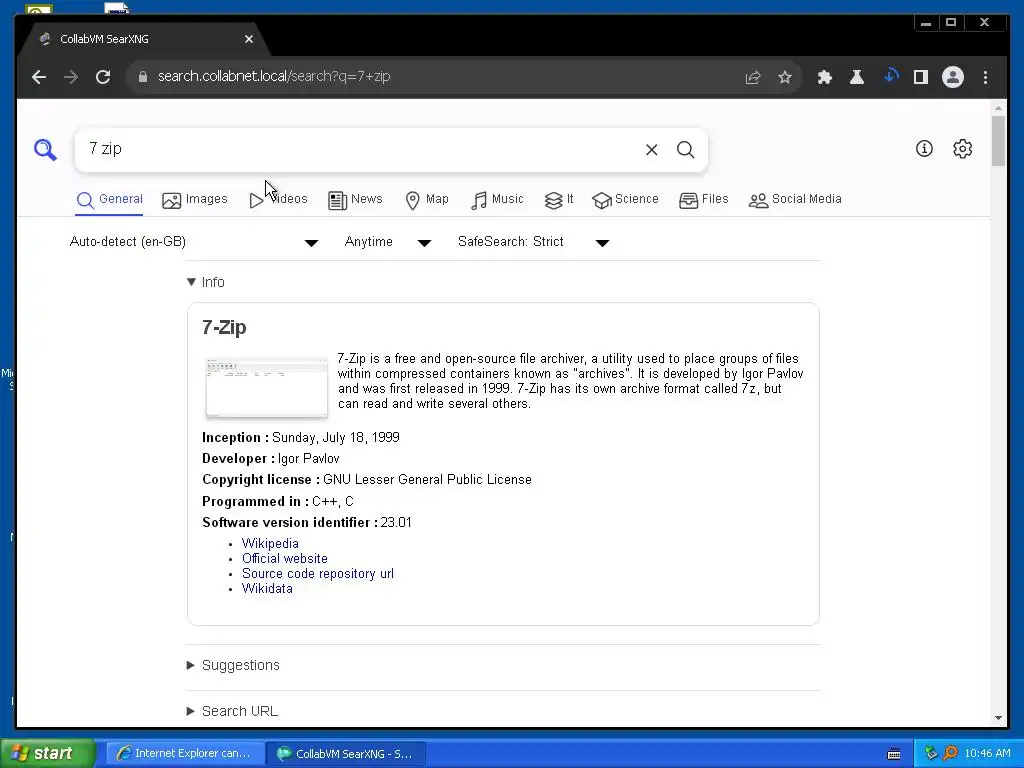
Task: Bookmark this page with the star icon
Action: pos(785,77)
